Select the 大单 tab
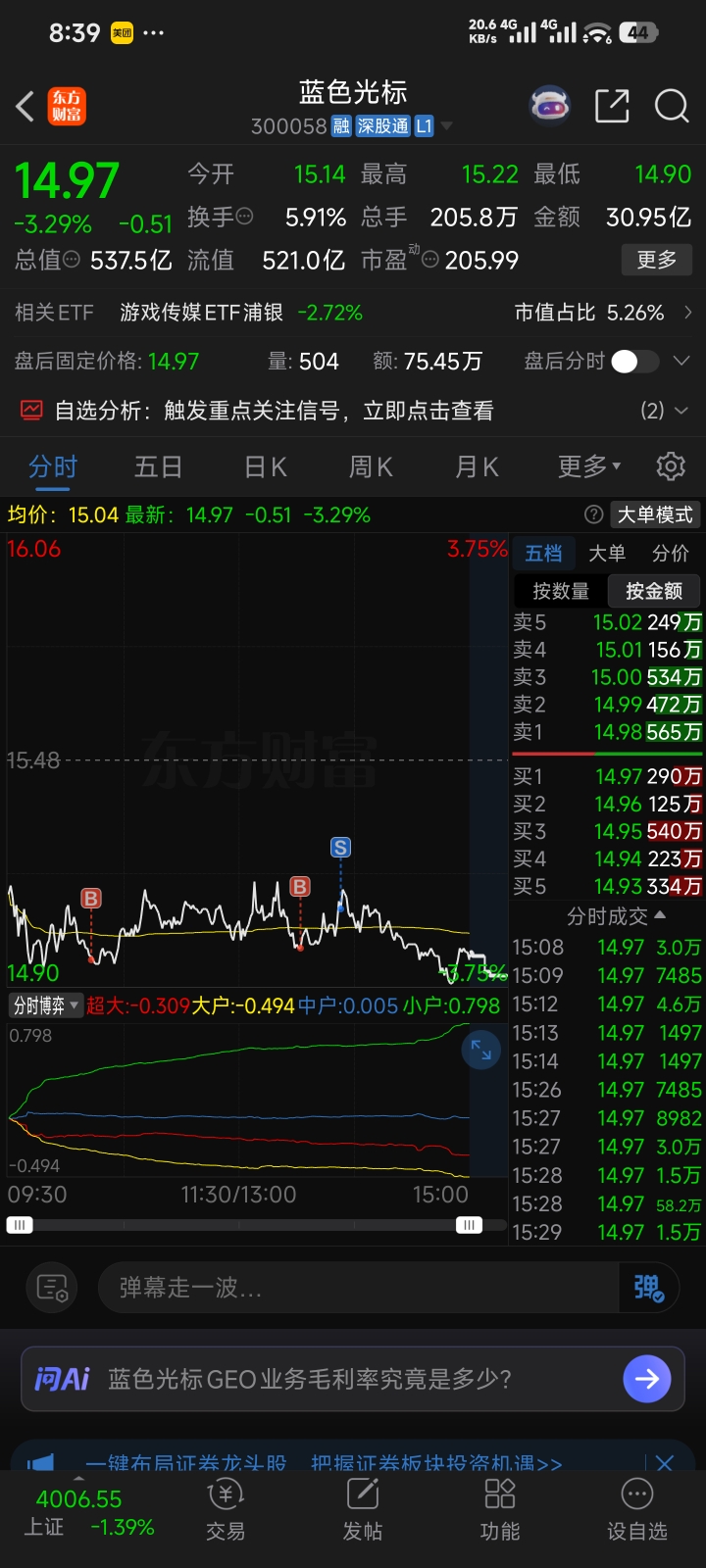Viewport: 706px width, 1568px height. (607, 553)
